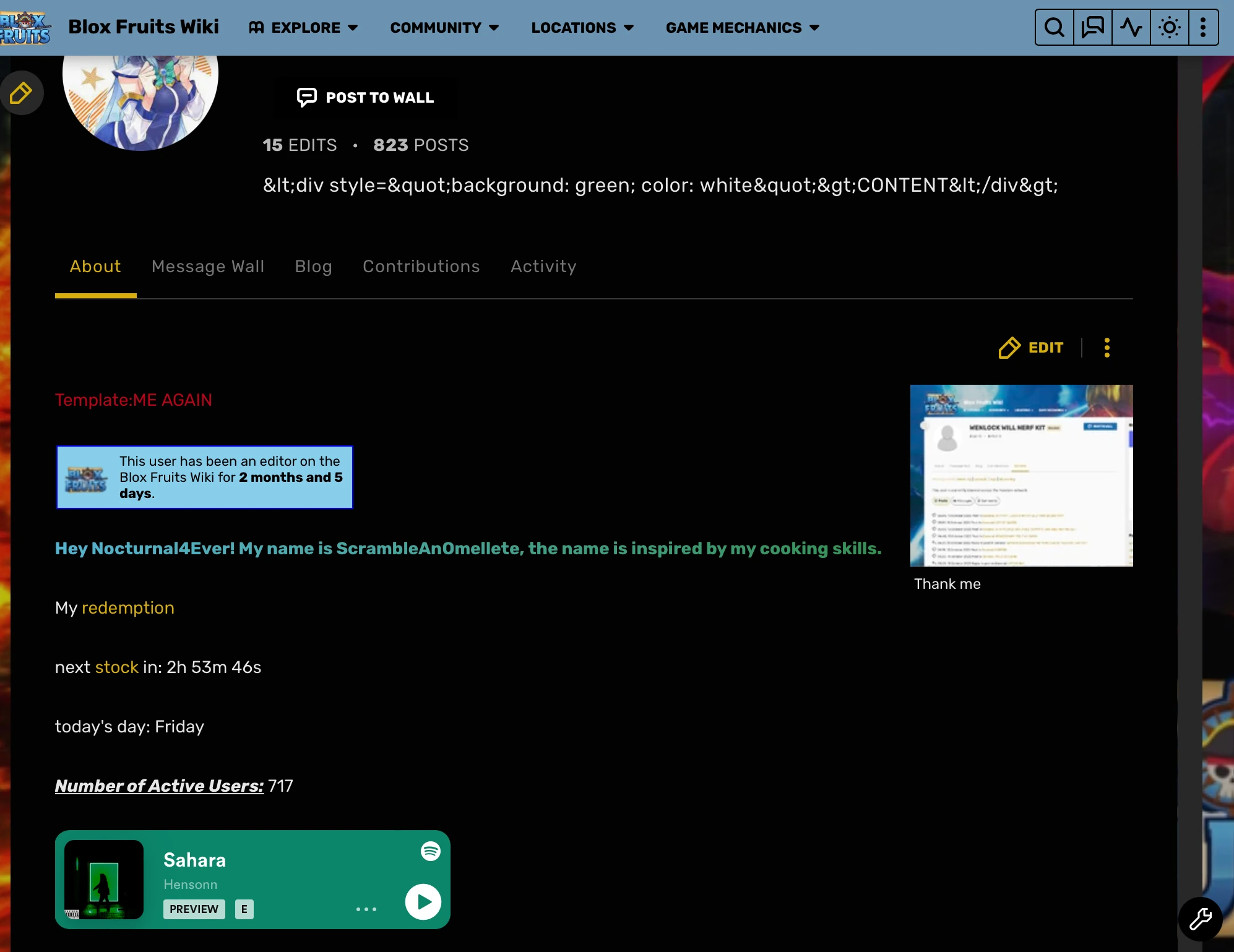The height and width of the screenshot is (952, 1234).
Task: Expand the Explore dropdown menu
Action: [303, 28]
